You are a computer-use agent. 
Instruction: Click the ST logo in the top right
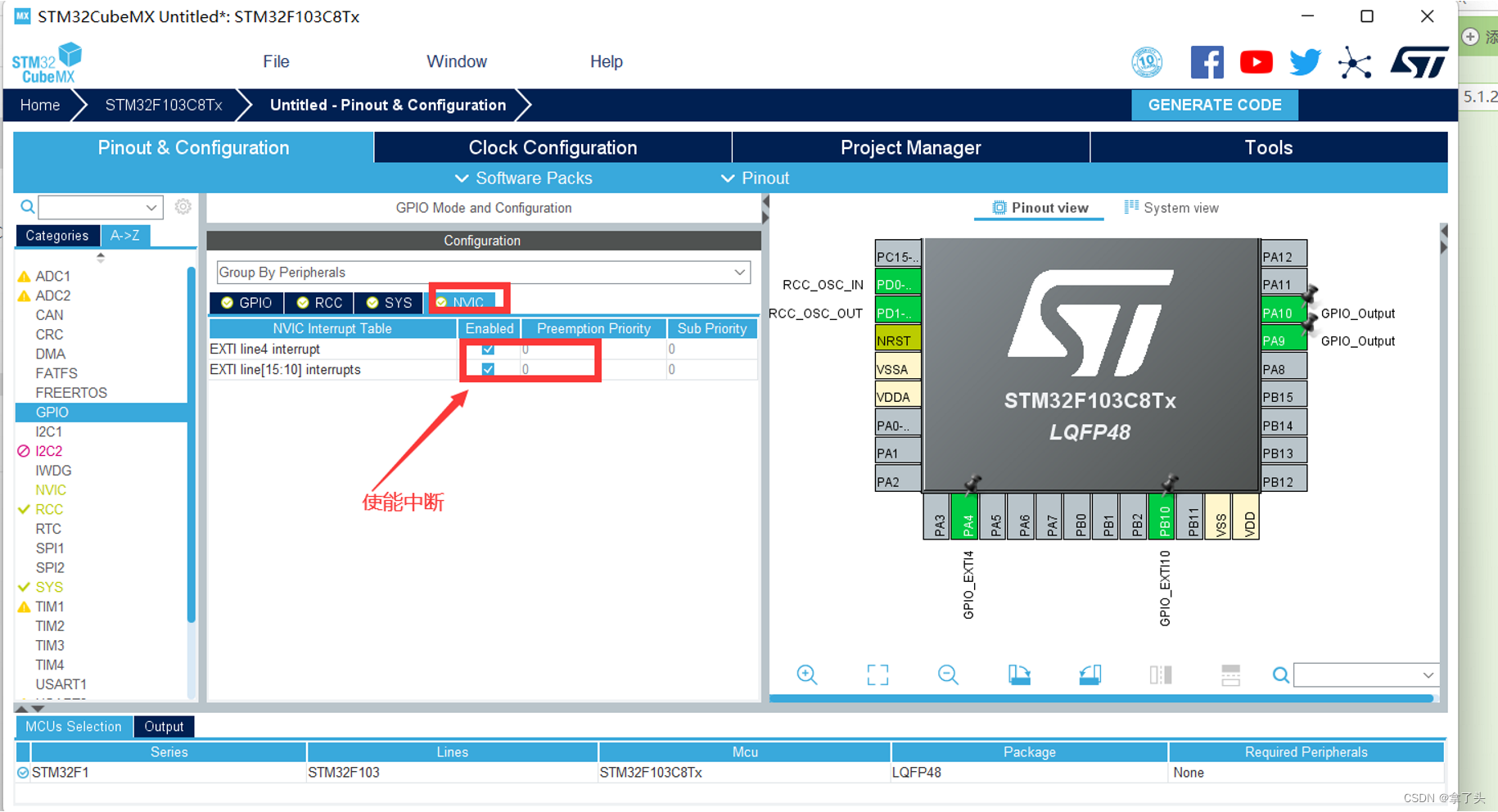point(1419,61)
